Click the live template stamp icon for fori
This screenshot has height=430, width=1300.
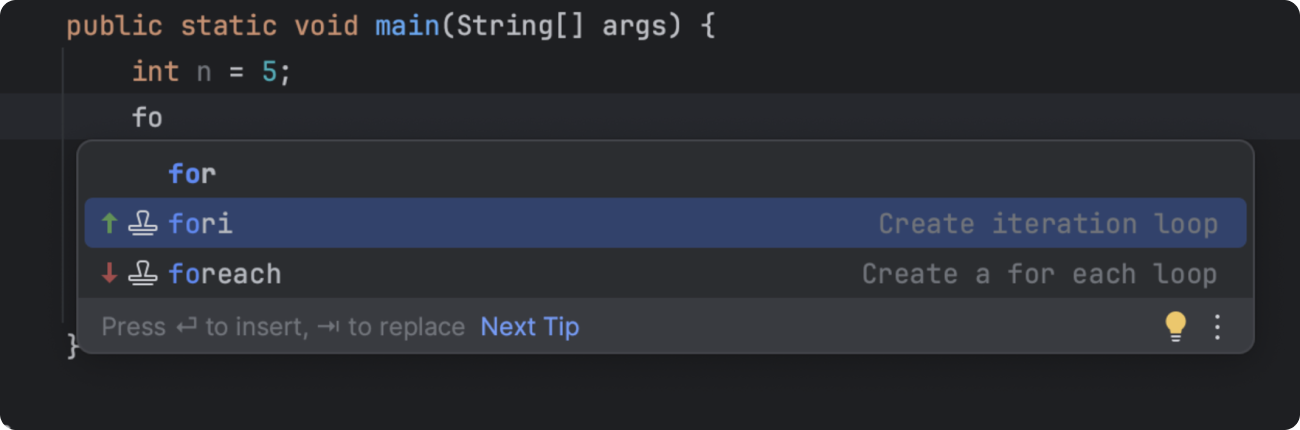click(143, 224)
